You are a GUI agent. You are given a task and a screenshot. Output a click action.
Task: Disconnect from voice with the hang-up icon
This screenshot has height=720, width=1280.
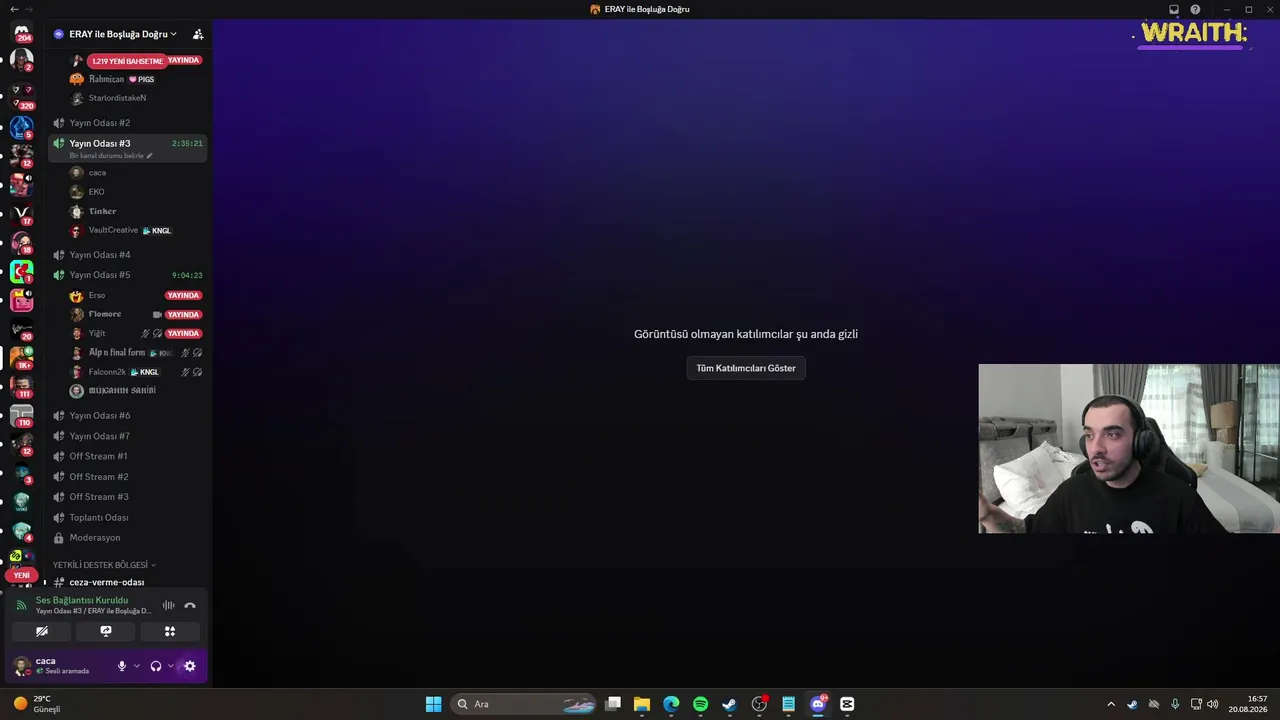coord(190,605)
